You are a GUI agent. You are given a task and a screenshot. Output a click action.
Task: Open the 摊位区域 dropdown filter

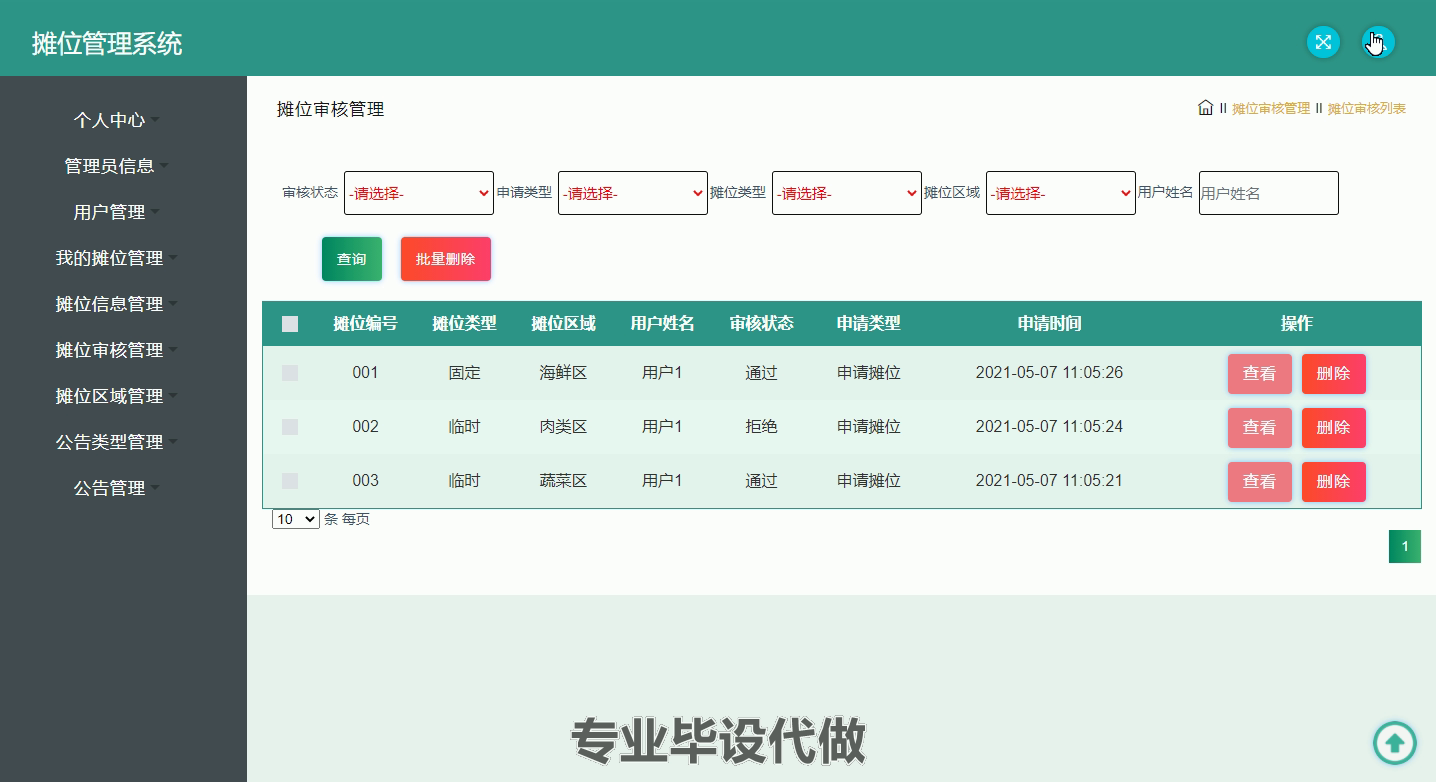point(1061,193)
